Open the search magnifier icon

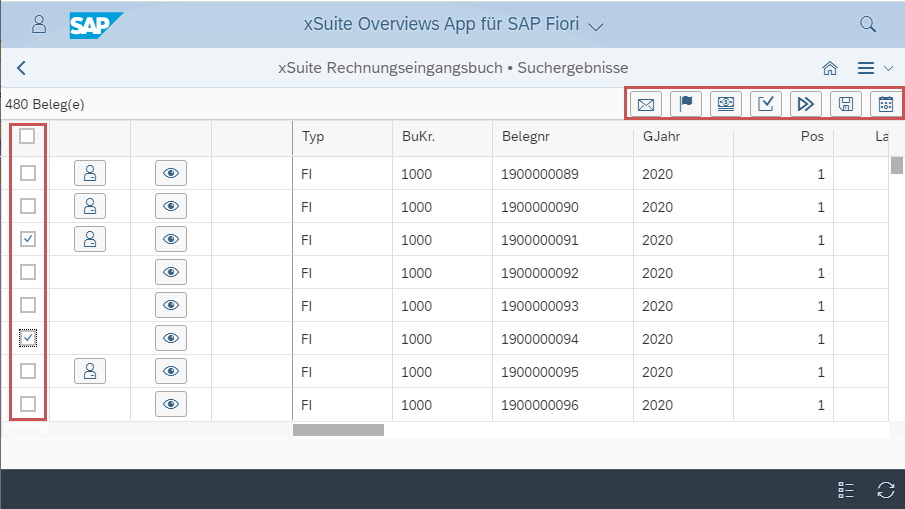[x=868, y=24]
